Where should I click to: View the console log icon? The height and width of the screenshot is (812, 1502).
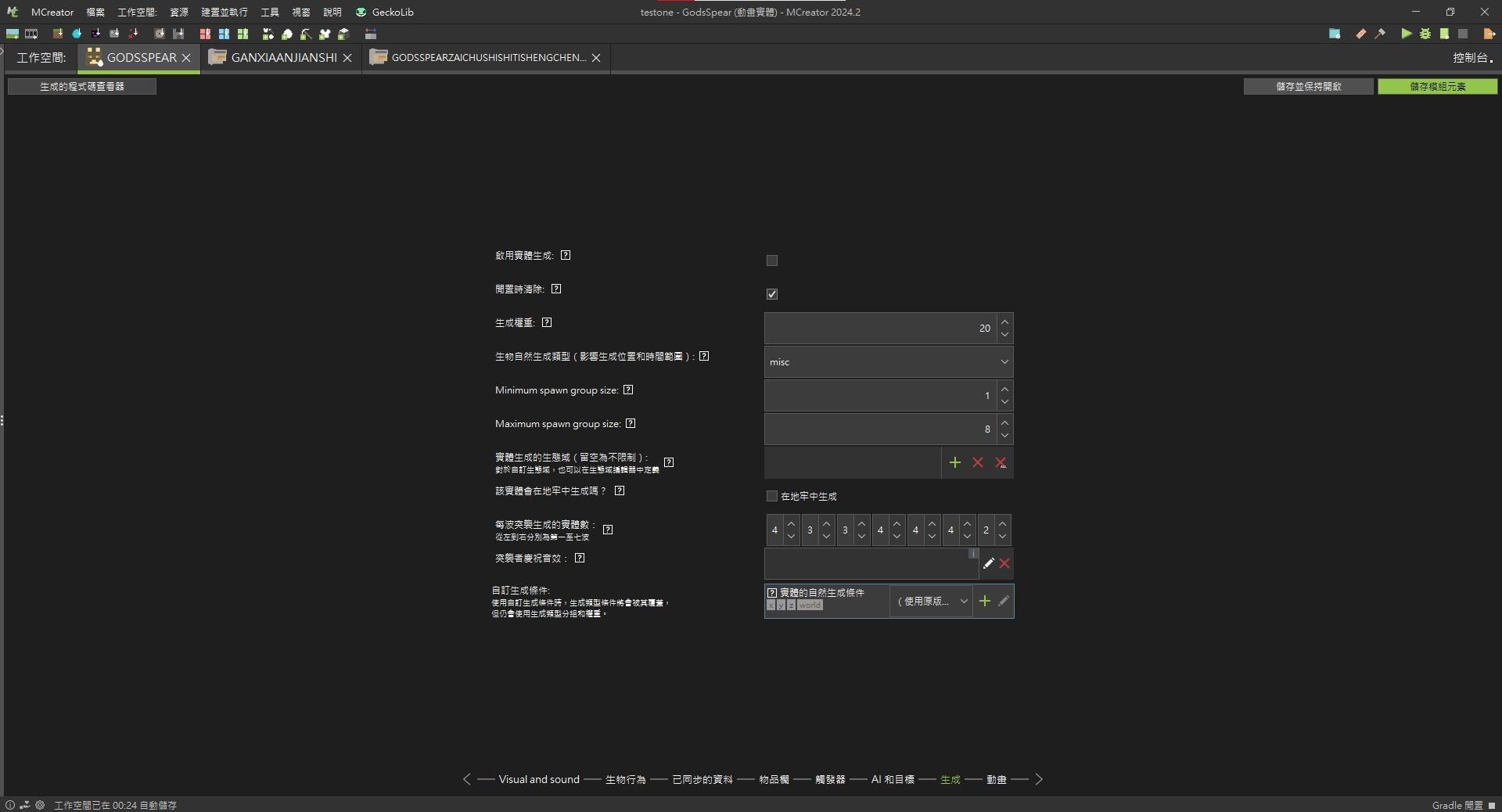click(1445, 34)
